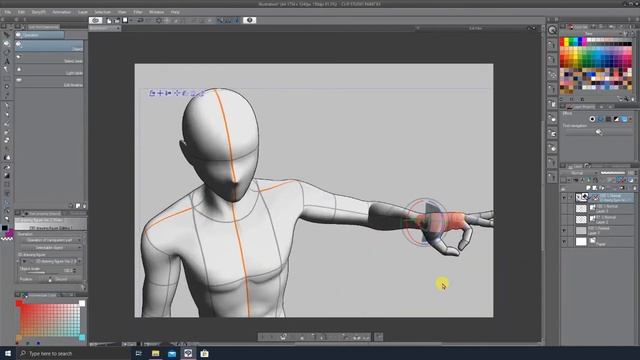
Task: Click the New vector layer icon
Action: tap(595, 188)
